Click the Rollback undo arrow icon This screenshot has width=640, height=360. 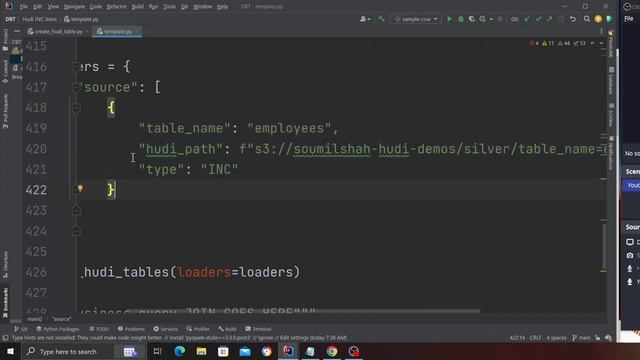pos(573,19)
